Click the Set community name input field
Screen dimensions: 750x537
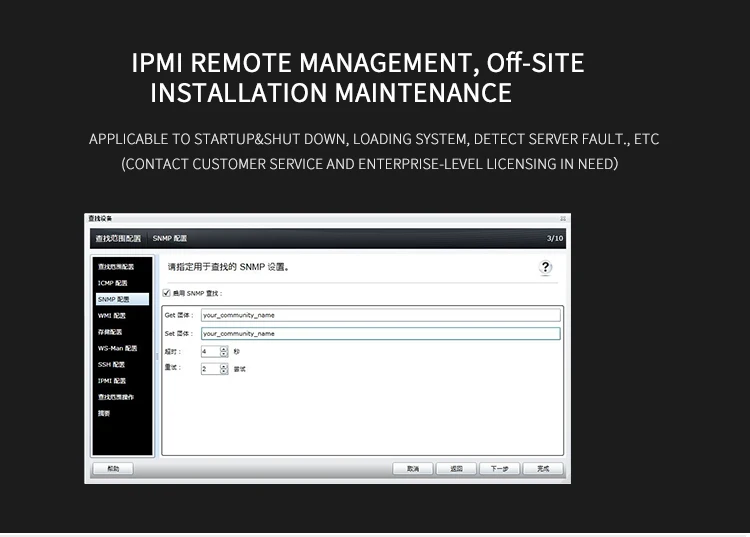[381, 334]
